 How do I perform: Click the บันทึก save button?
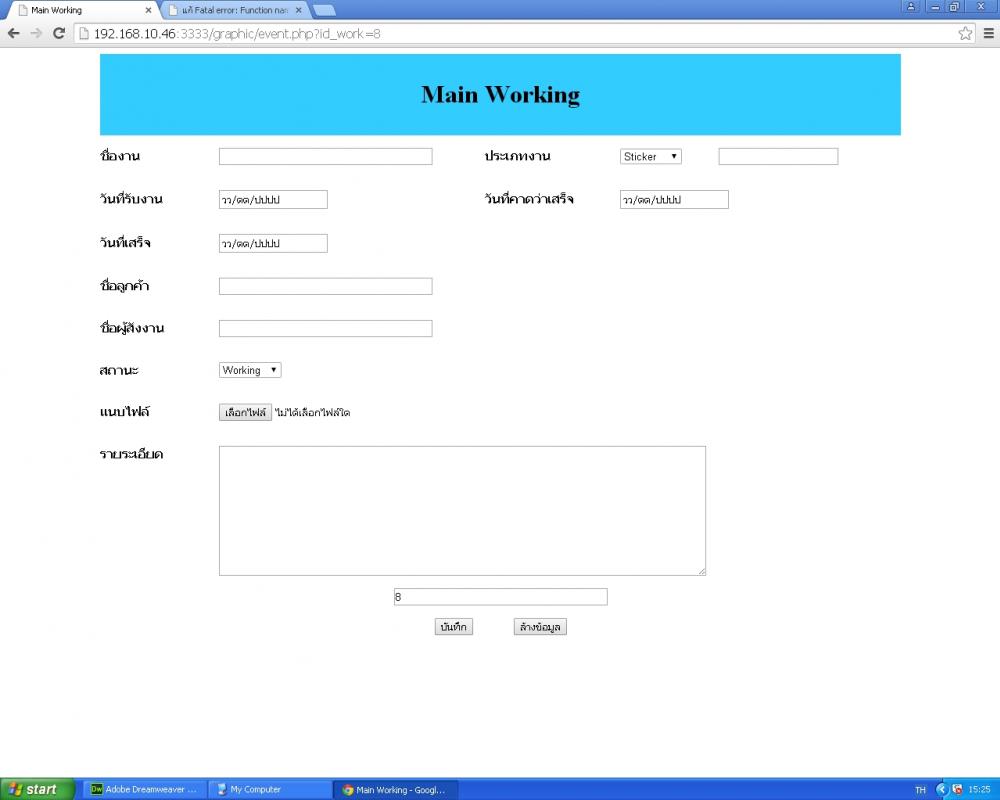pyautogui.click(x=453, y=626)
